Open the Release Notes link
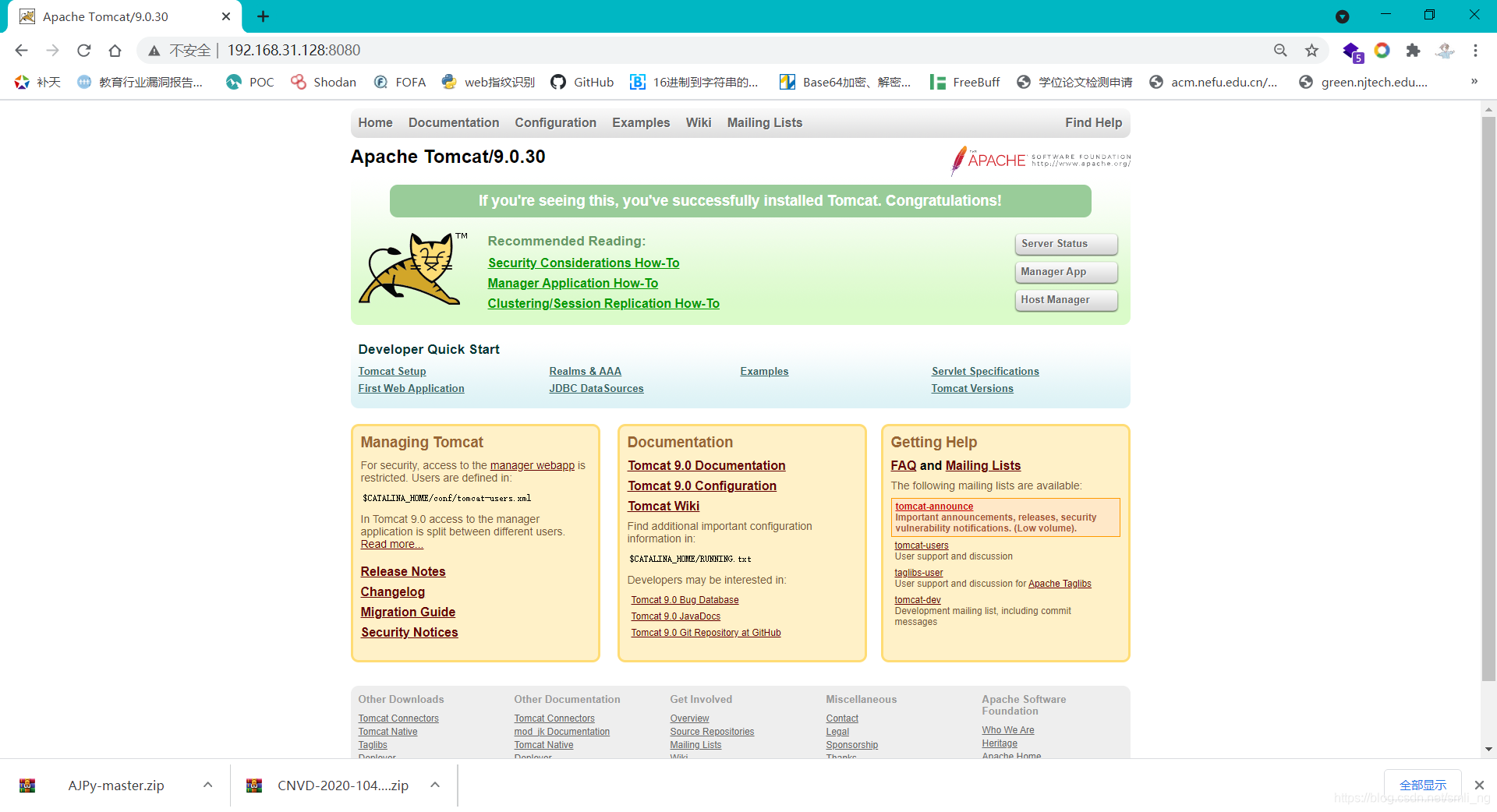Screen dimensions: 1497x812 pyautogui.click(x=403, y=572)
